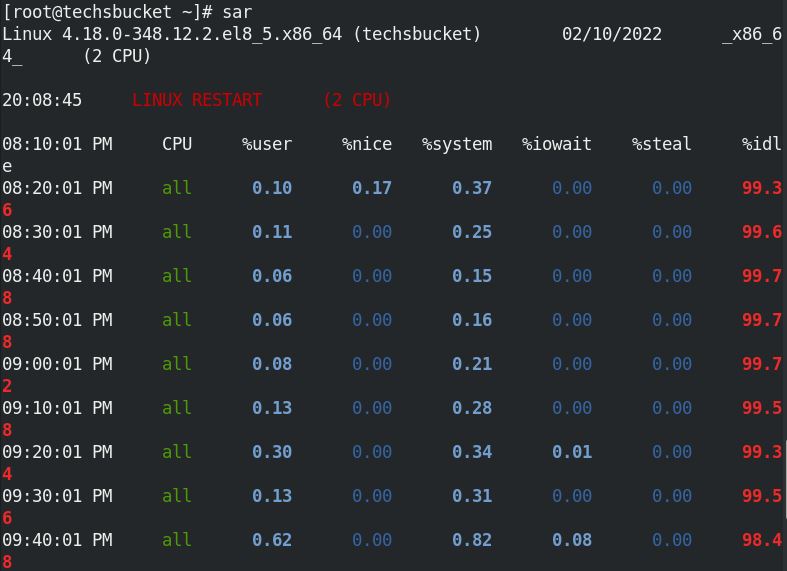Click red idle value 99.6
Image resolution: width=787 pixels, height=571 pixels.
point(762,232)
